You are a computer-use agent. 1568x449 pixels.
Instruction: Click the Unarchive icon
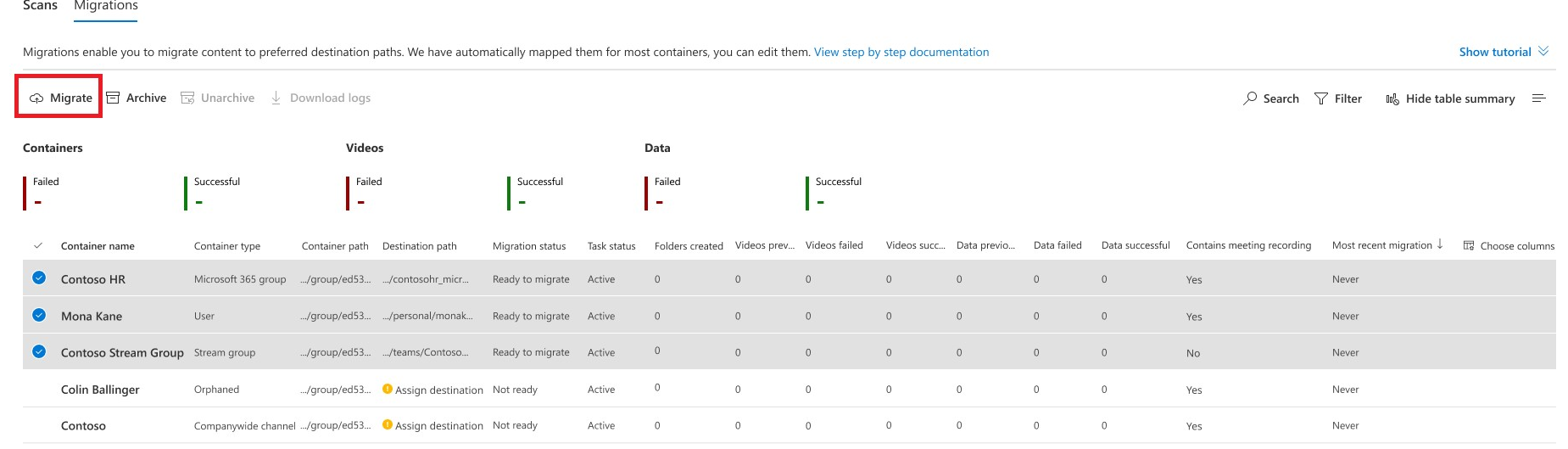point(187,98)
